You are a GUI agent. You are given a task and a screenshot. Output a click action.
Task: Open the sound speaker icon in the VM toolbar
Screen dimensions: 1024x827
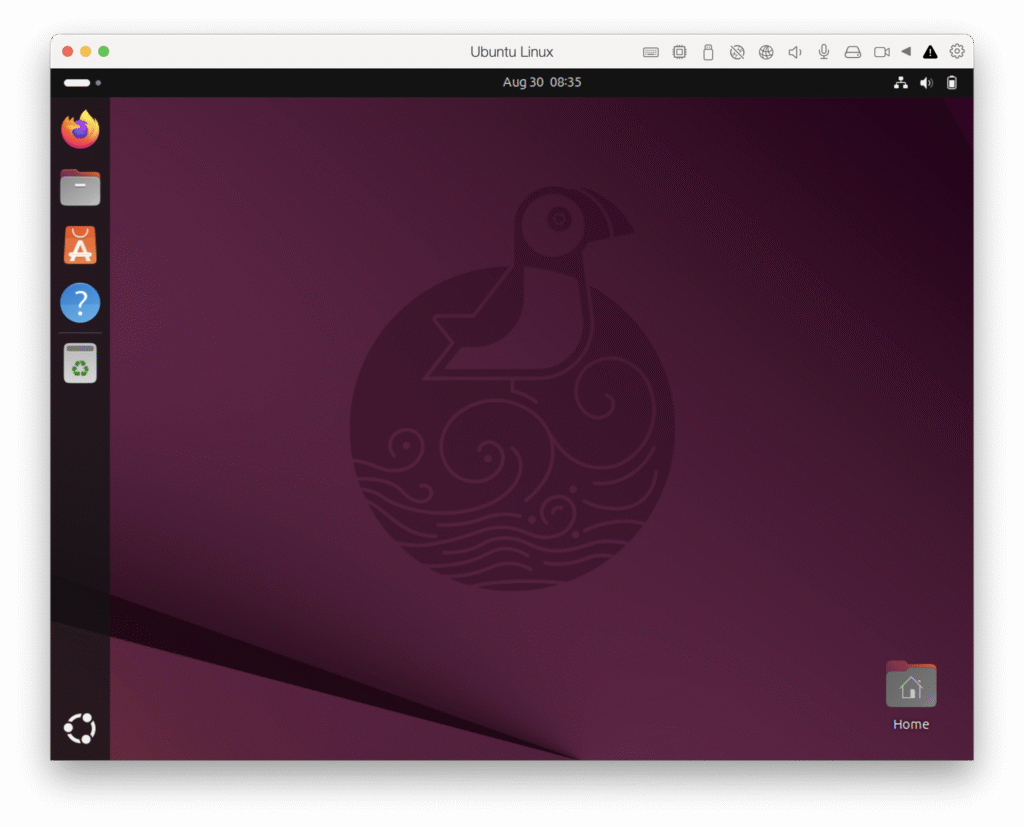tap(795, 52)
